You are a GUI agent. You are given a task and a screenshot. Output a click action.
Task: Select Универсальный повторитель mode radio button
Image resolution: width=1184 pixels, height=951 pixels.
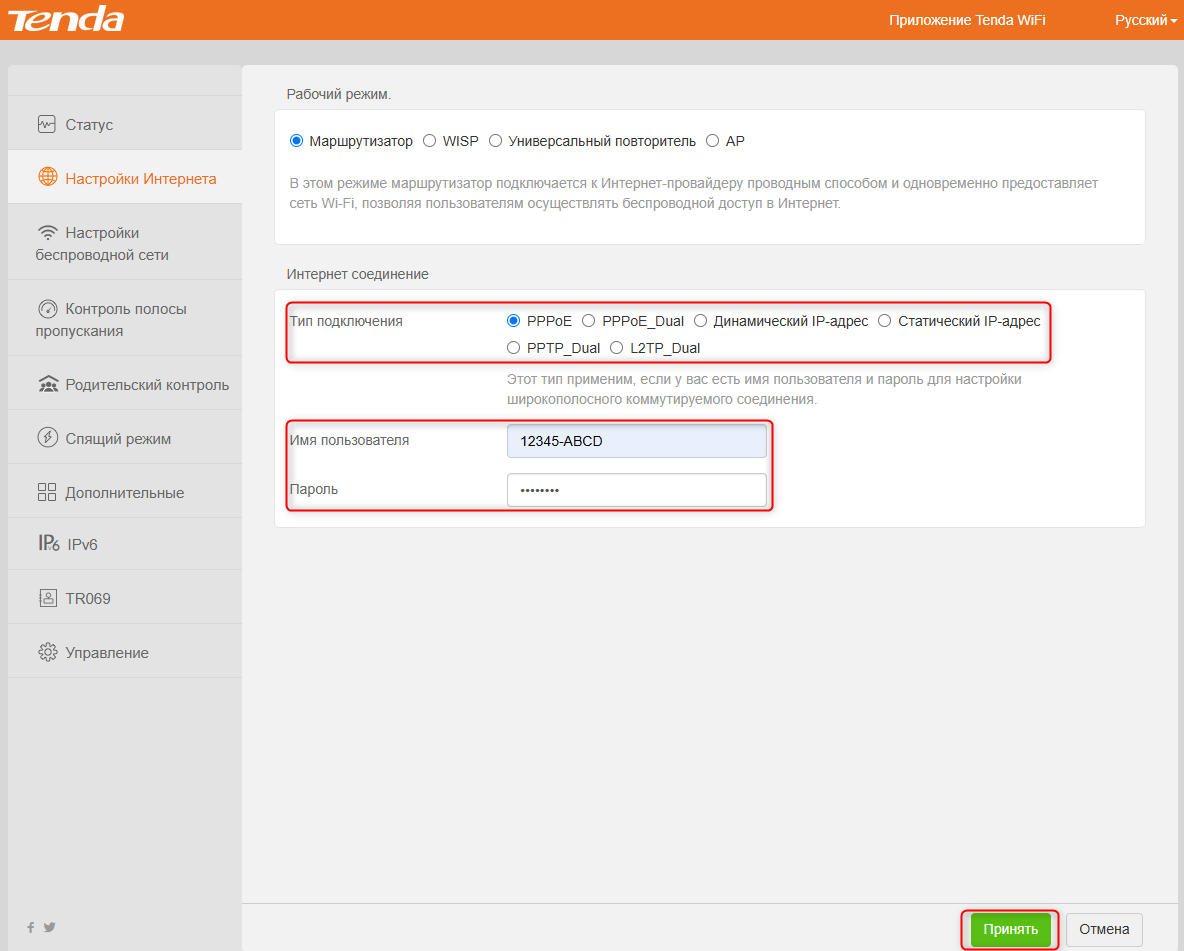coord(495,141)
